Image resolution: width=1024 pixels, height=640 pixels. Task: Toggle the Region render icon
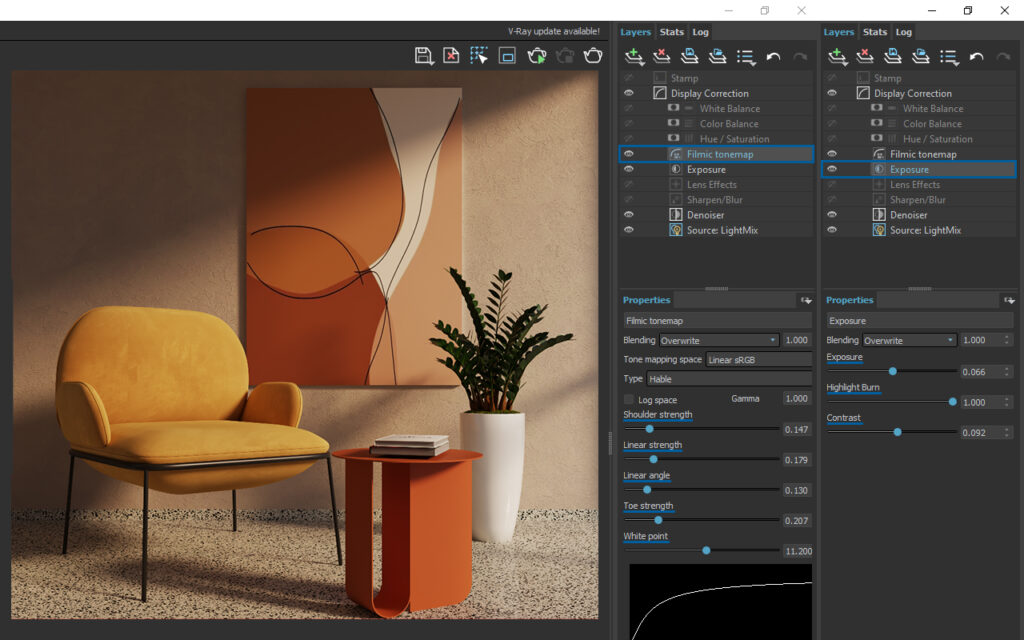click(507, 56)
